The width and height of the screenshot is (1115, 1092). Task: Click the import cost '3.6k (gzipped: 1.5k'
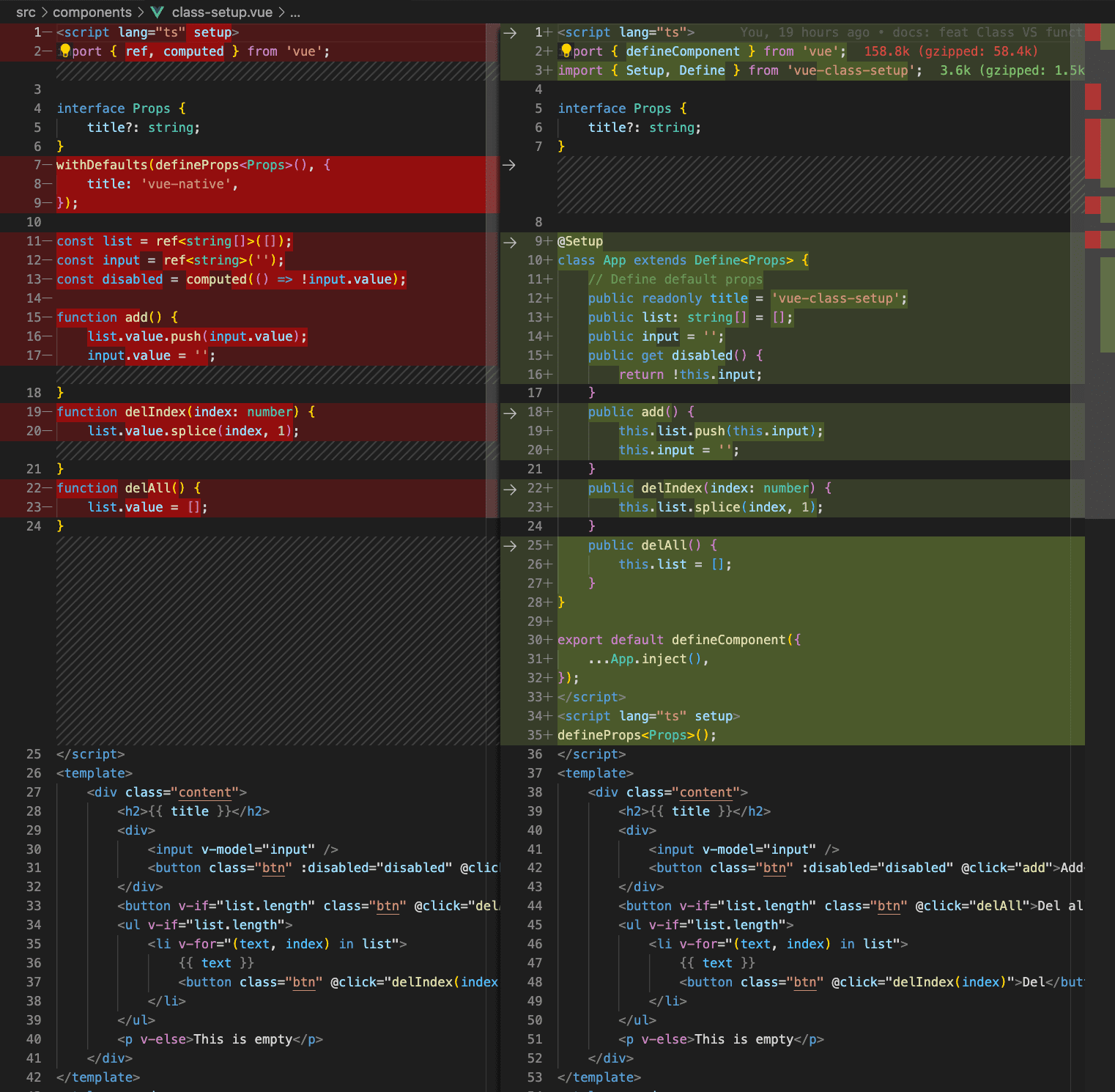(1012, 70)
